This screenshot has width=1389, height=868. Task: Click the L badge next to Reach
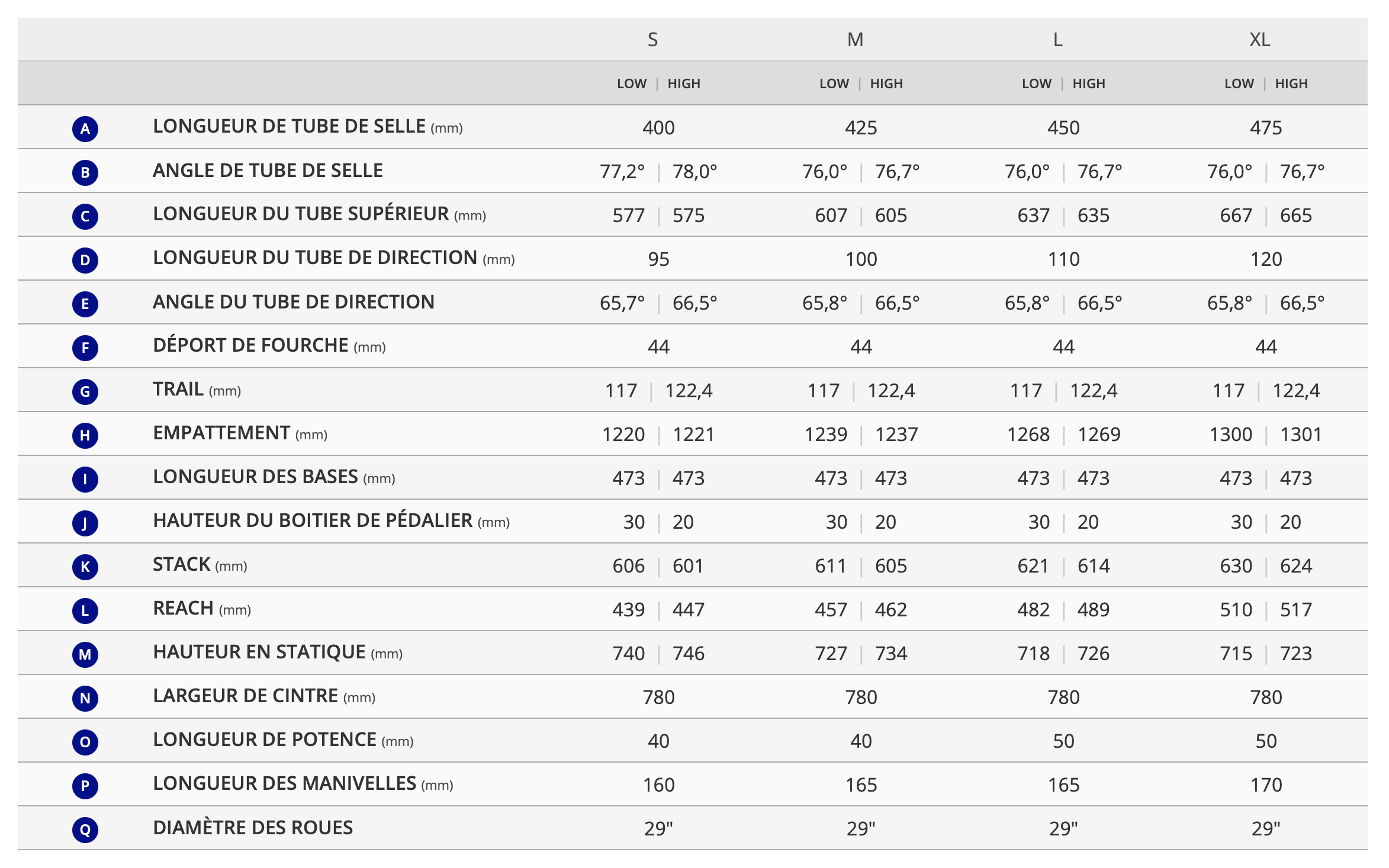pos(85,610)
